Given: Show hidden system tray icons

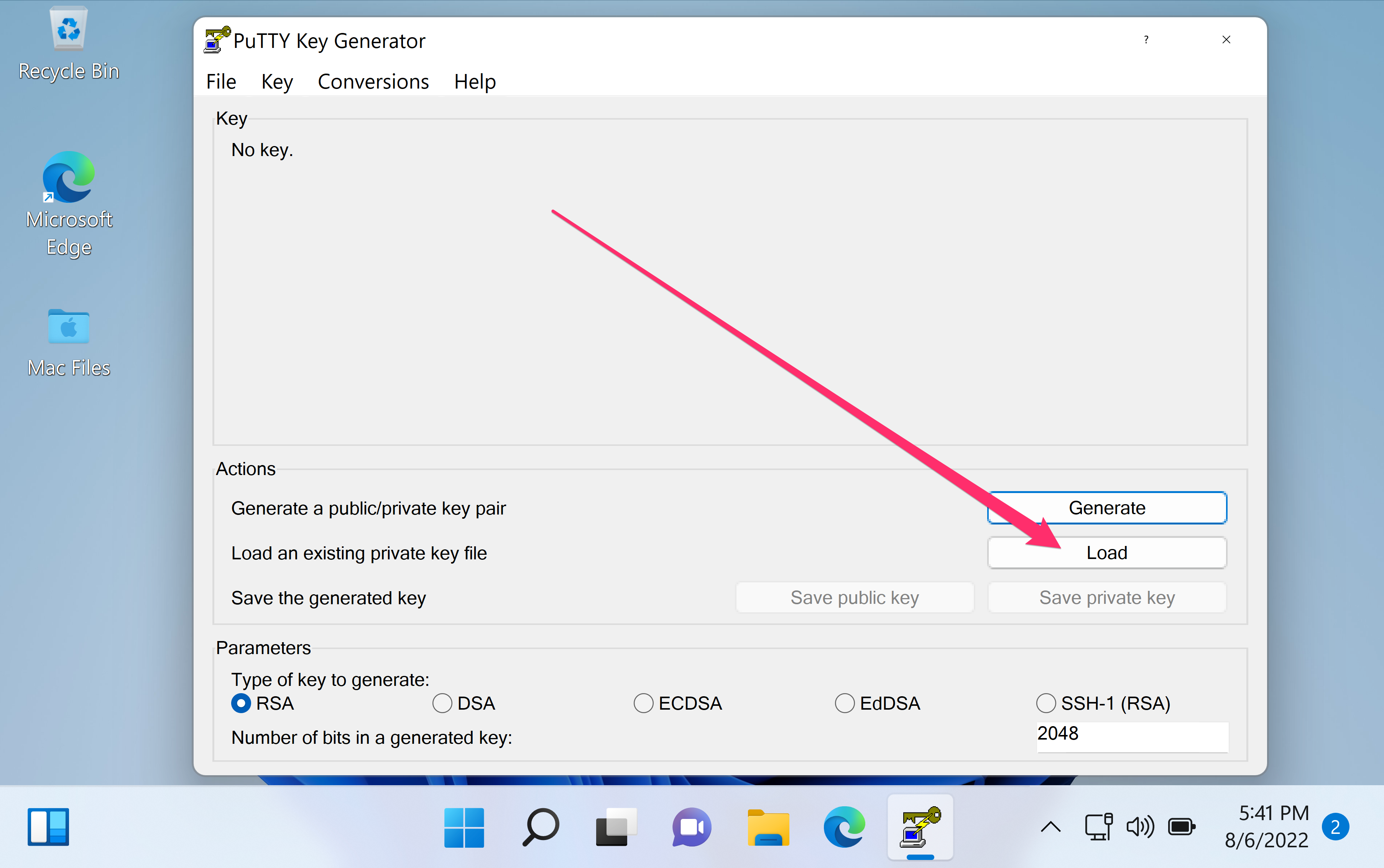Looking at the screenshot, I should pos(1051,827).
